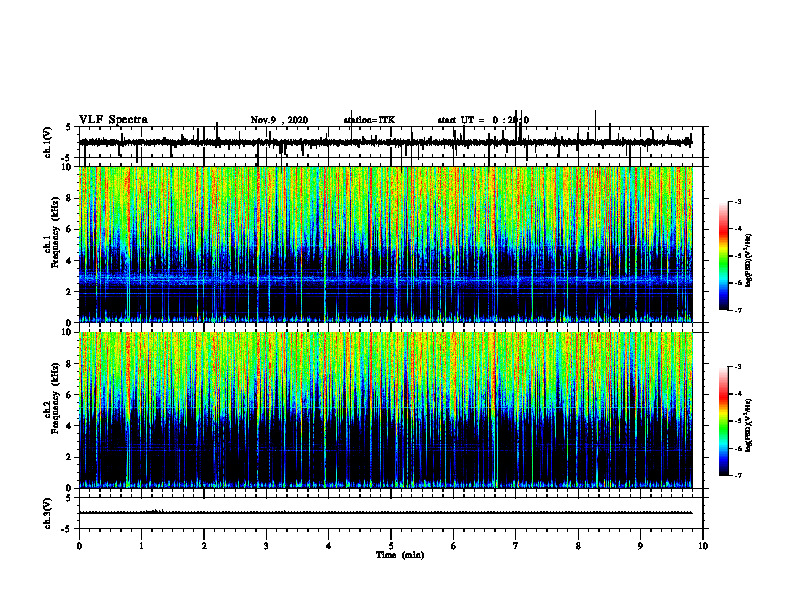This screenshot has width=792, height=612.
Task: Click the "-7" label below ch.2 color bar
Action: [x=737, y=476]
